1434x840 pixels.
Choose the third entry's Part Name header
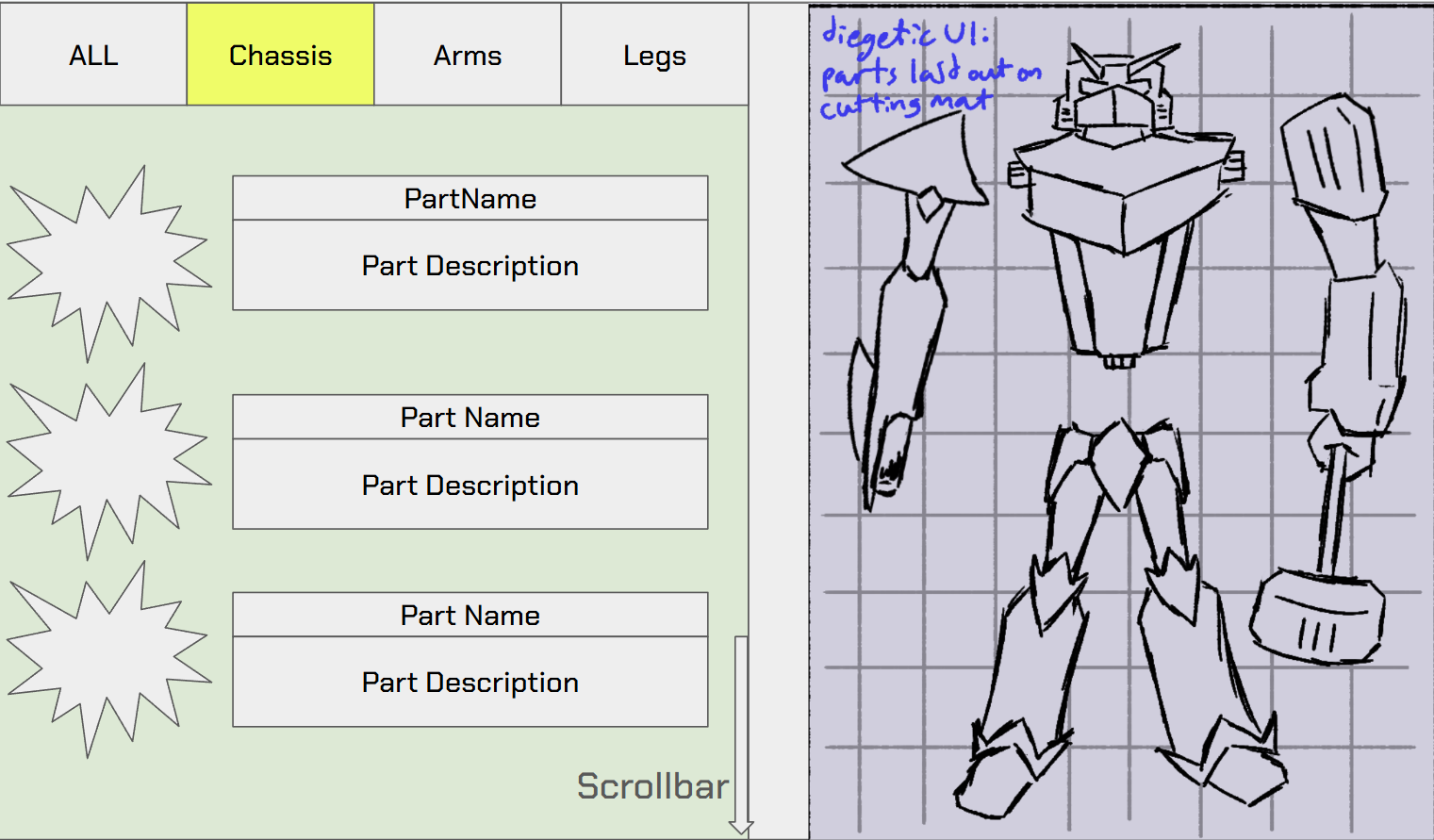[x=470, y=615]
